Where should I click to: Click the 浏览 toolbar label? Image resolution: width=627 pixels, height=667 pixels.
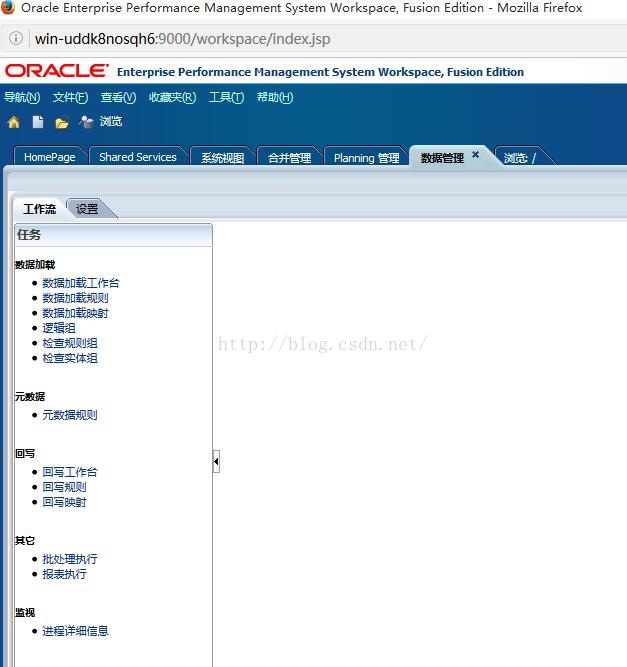point(111,122)
